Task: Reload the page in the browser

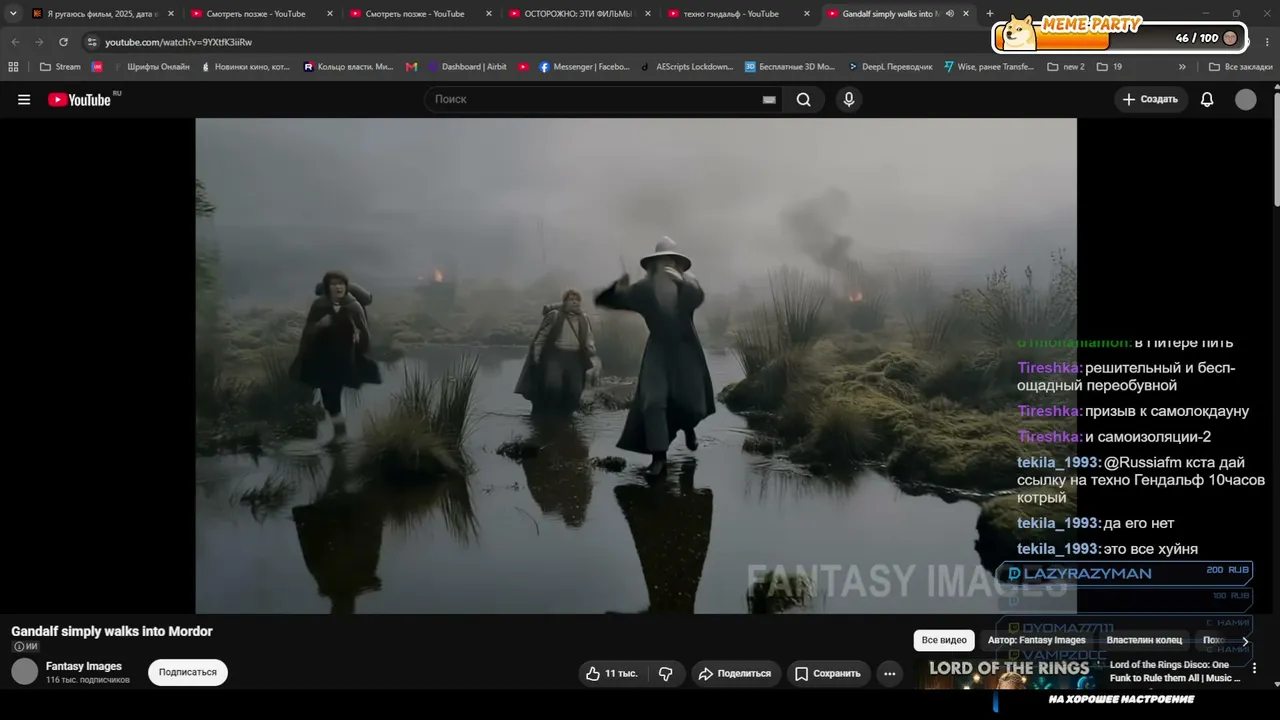Action: click(63, 42)
